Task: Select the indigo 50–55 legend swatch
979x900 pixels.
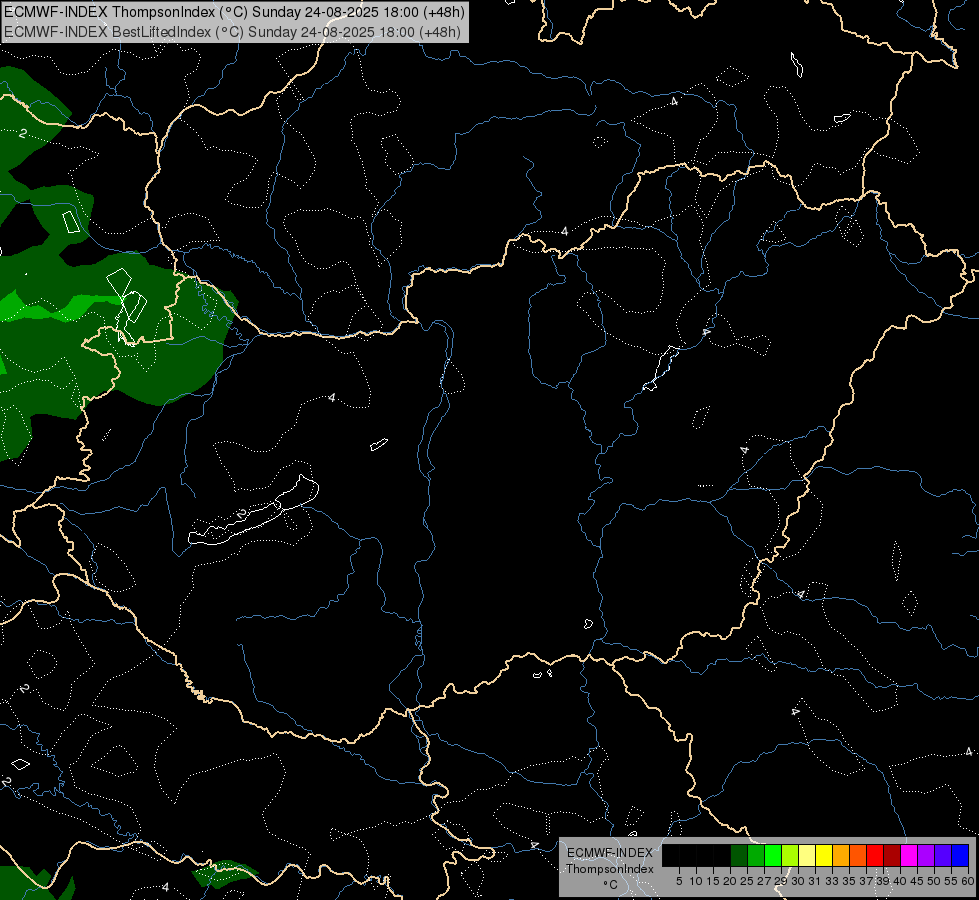Action: pos(943,856)
